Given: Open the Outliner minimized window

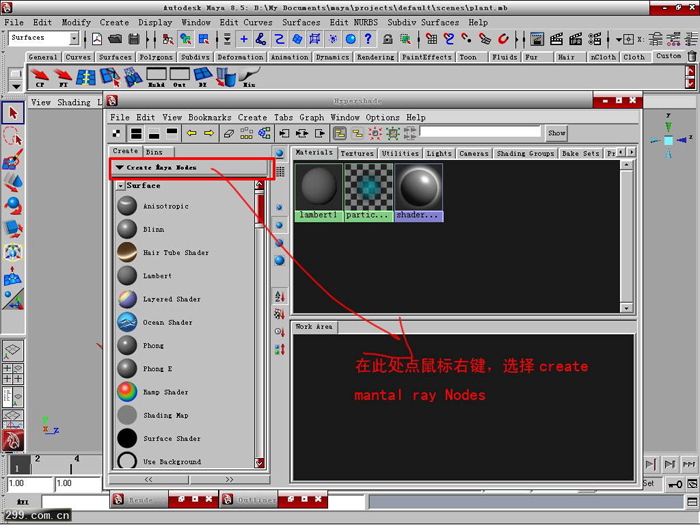Looking at the screenshot, I should 250,500.
